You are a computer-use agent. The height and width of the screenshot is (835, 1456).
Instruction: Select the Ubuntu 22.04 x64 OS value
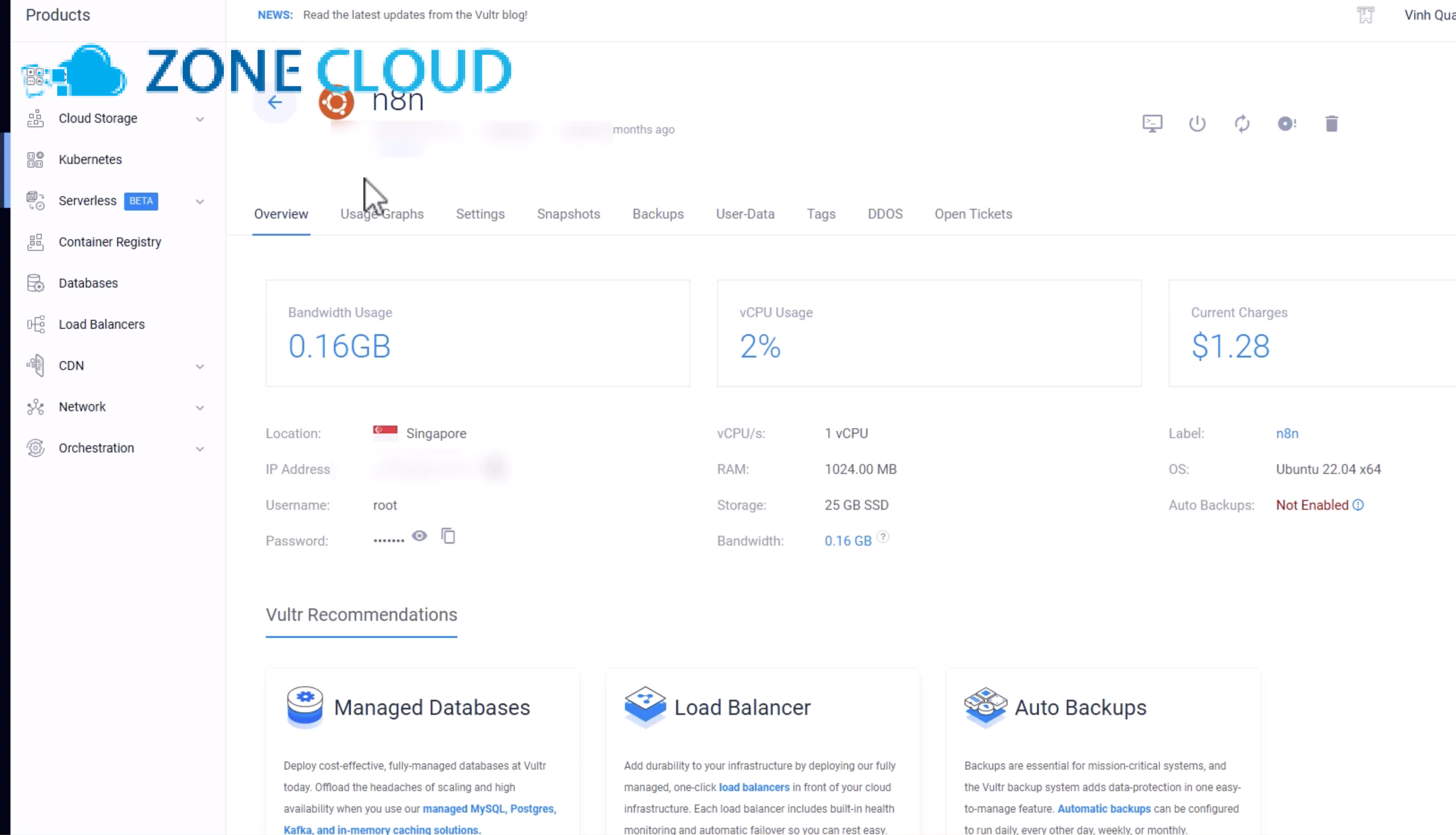pyautogui.click(x=1328, y=469)
